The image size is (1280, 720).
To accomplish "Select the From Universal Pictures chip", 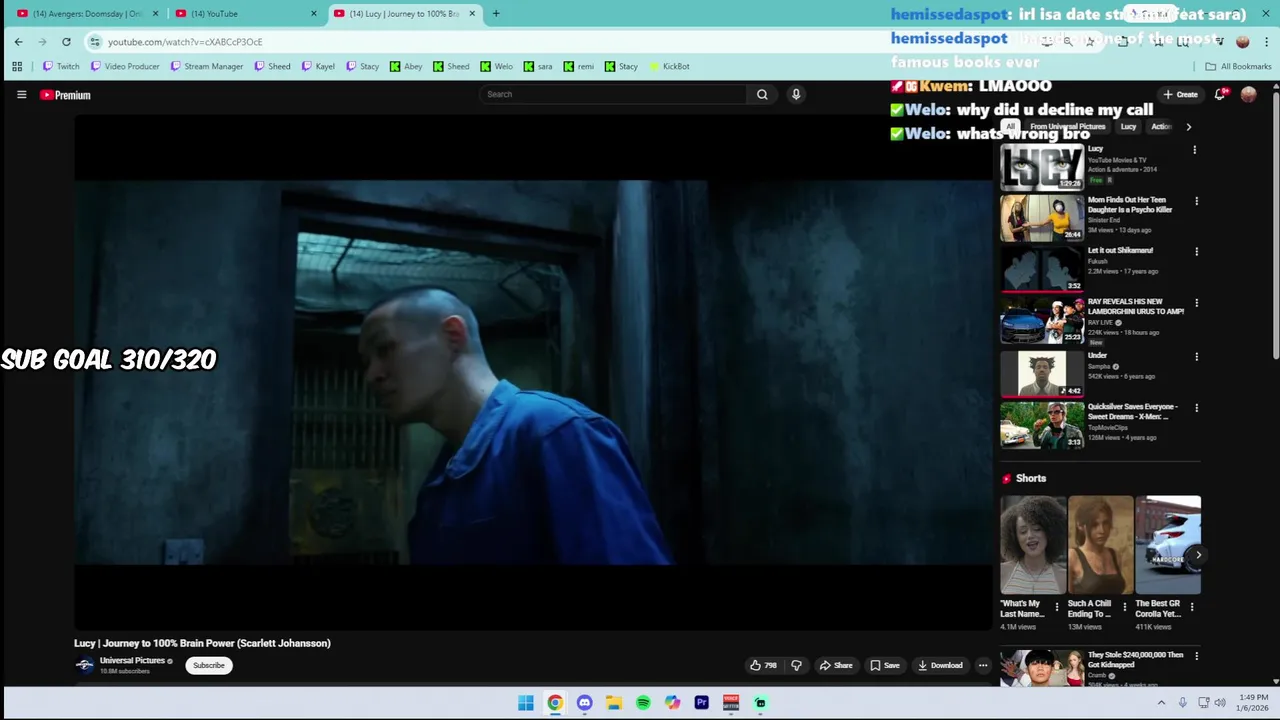I will pyautogui.click(x=1066, y=127).
